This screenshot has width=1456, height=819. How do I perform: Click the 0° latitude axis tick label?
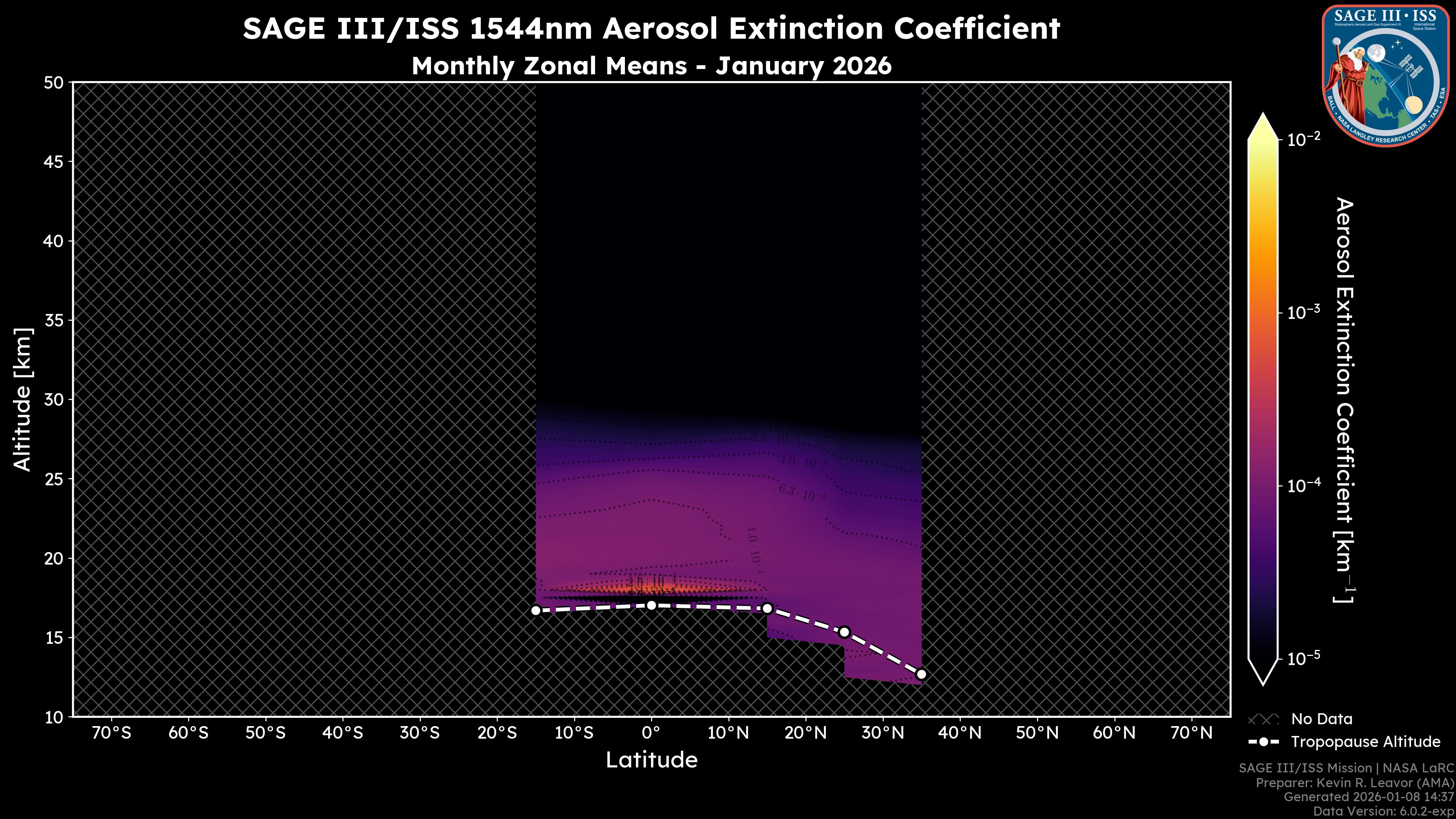coord(651,732)
